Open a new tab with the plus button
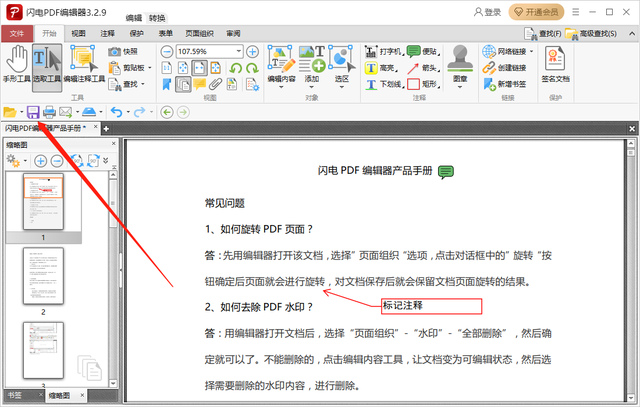Image resolution: width=640 pixels, height=407 pixels. pos(106,129)
